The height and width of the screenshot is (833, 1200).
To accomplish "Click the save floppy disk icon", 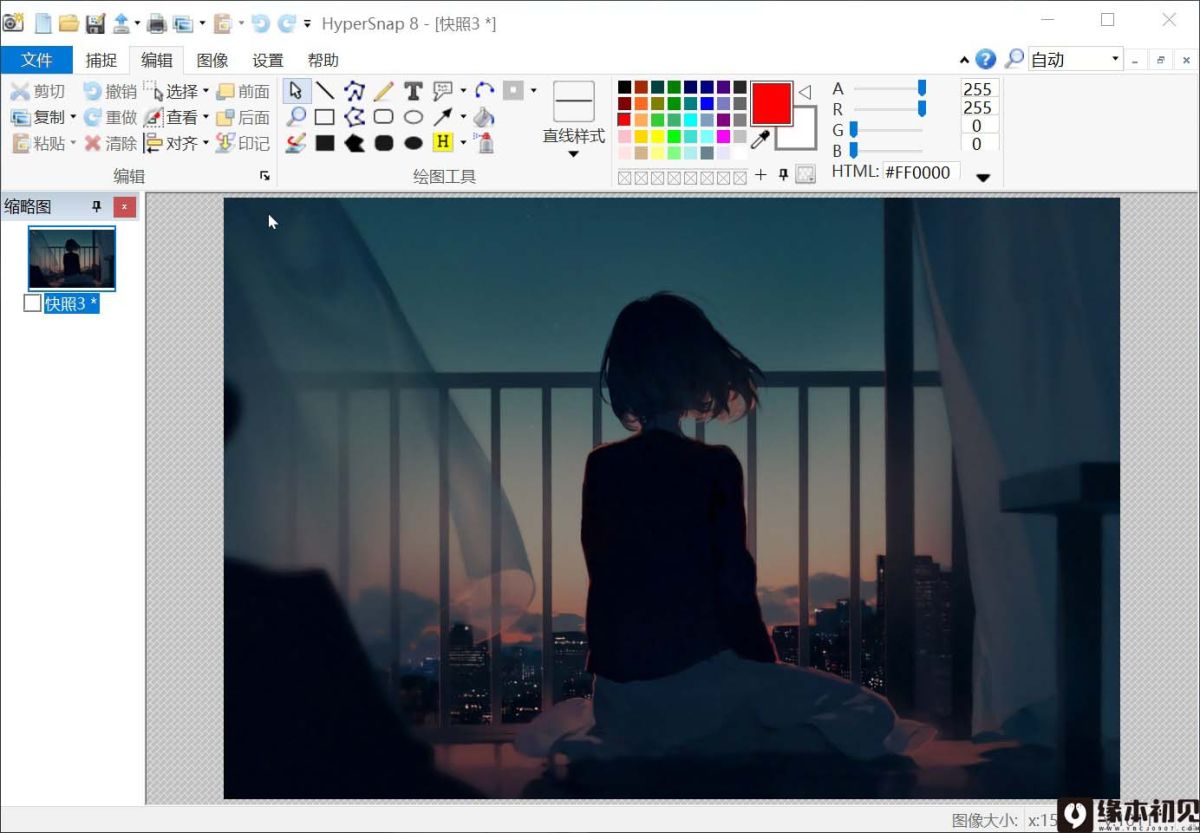I will point(95,23).
